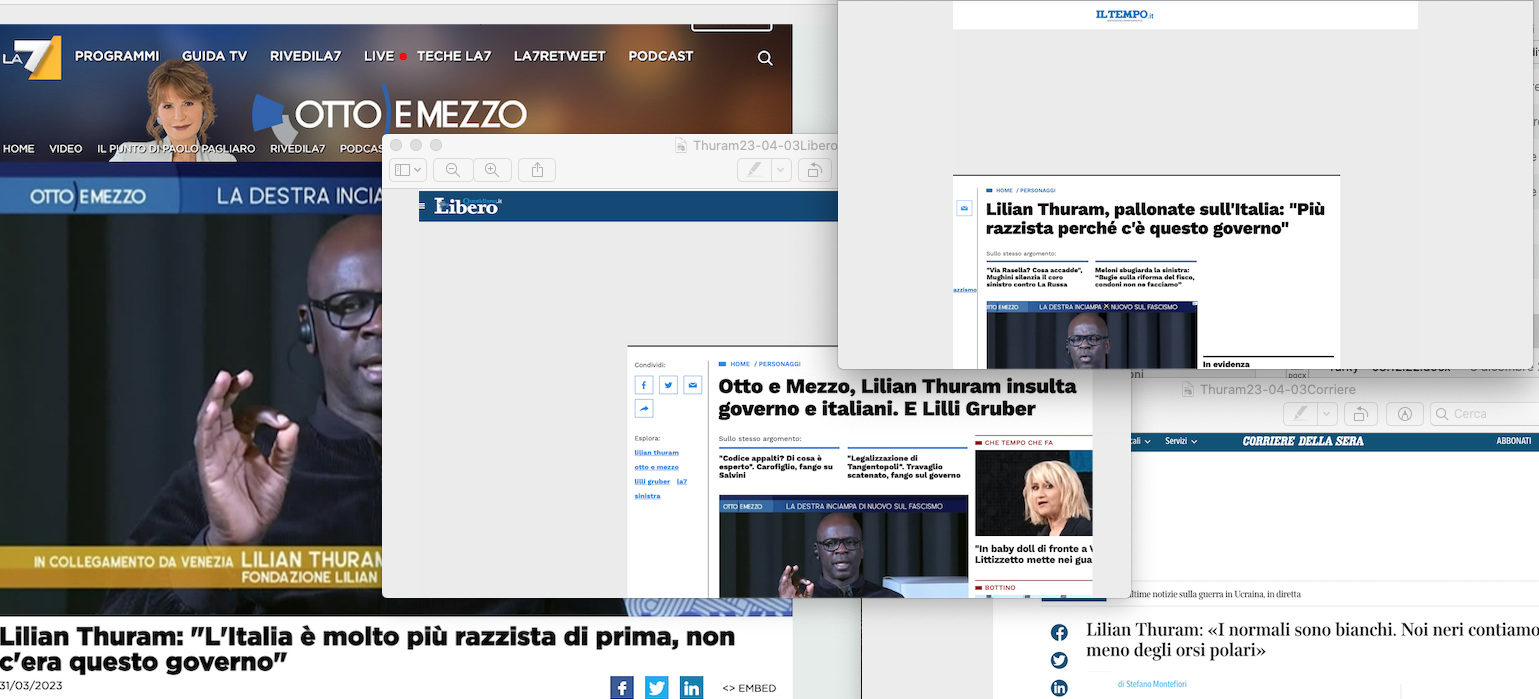Image resolution: width=1539 pixels, height=699 pixels.
Task: Rotate the Libero document with toolbar button
Action: (814, 170)
